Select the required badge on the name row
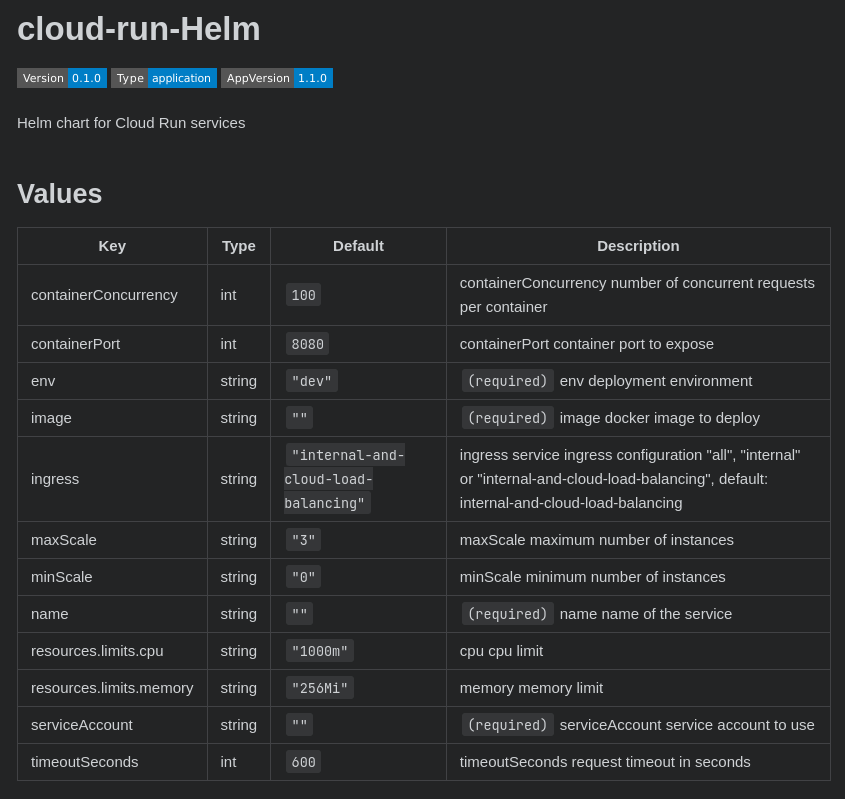 click(508, 613)
